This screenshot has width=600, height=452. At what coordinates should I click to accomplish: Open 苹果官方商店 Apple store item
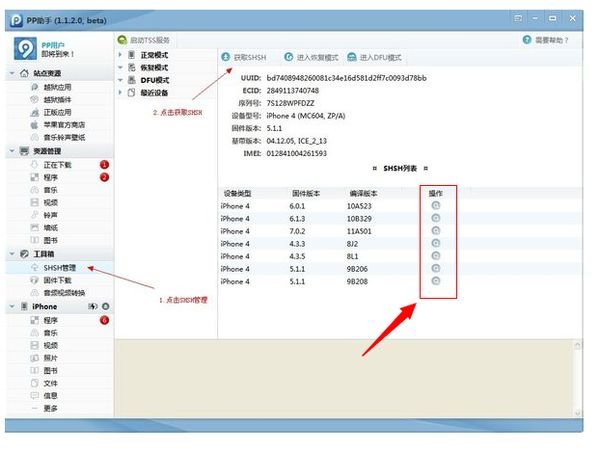tap(63, 125)
